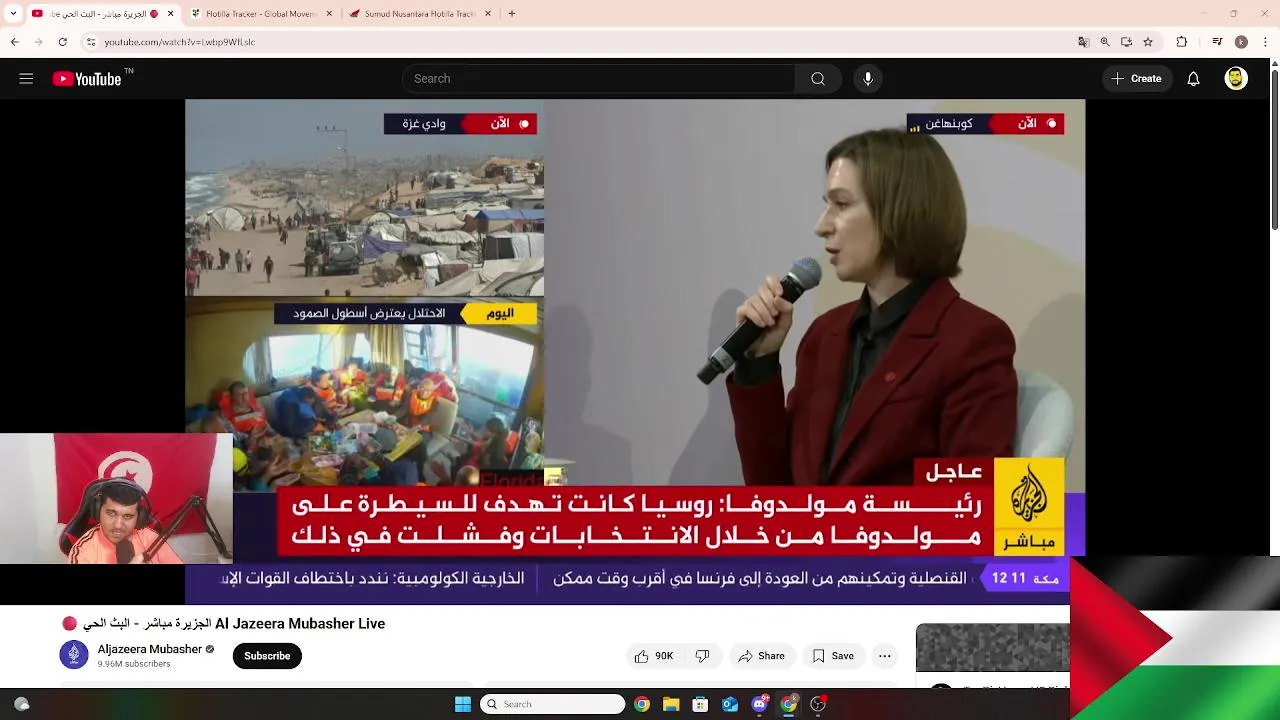The image size is (1280, 720).
Task: Open Aljazeera Mubasher channel avatar
Action: tap(74, 655)
